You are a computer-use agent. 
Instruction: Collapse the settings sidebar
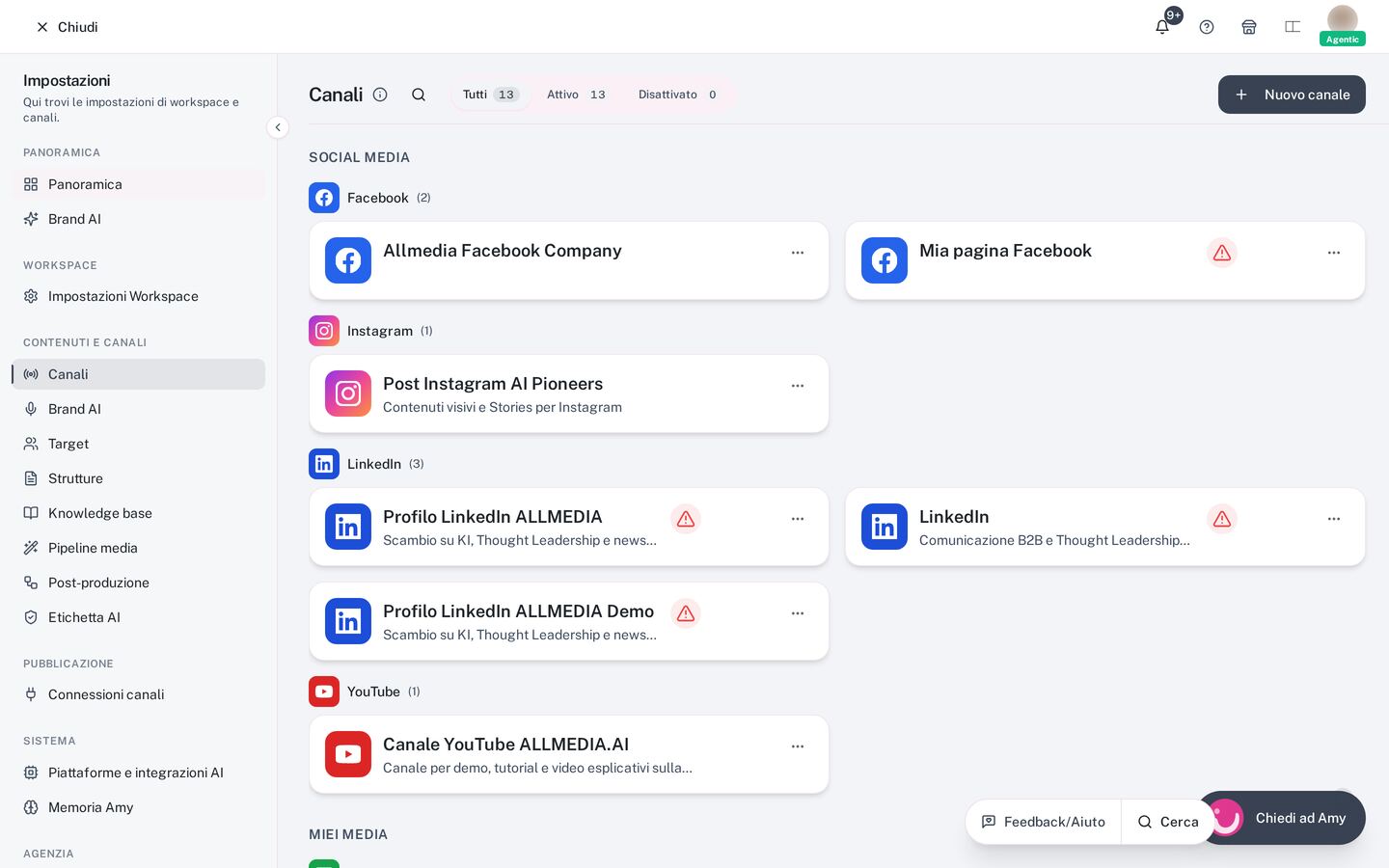pyautogui.click(x=278, y=127)
